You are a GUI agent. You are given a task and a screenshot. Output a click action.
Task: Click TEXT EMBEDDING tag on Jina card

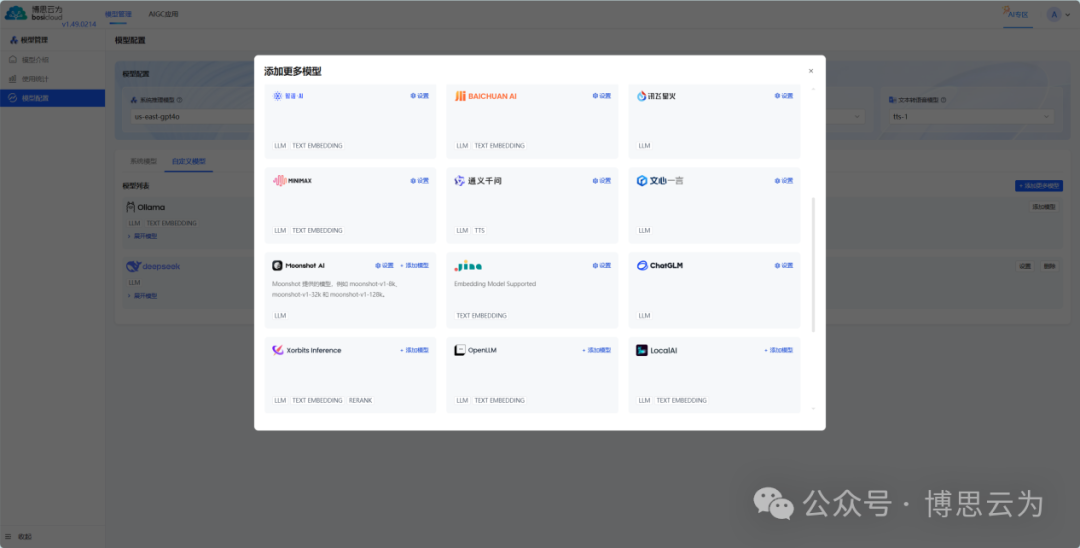(x=481, y=316)
